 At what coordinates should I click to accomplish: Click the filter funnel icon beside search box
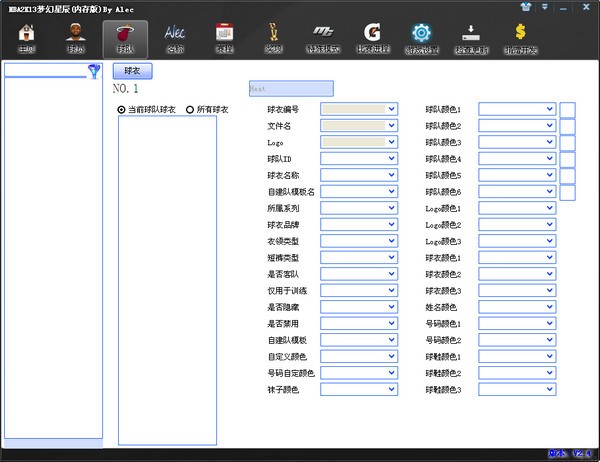95,71
